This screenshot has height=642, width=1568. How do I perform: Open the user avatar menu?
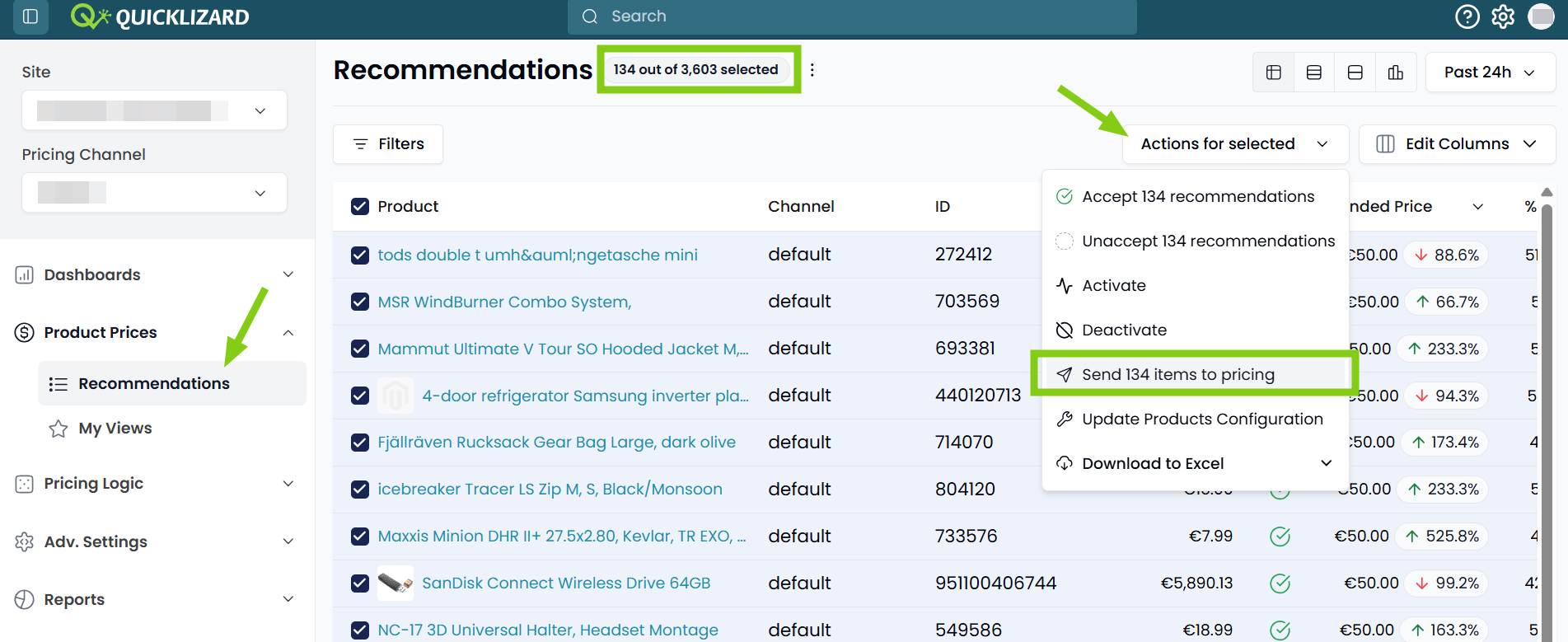pos(1541,16)
